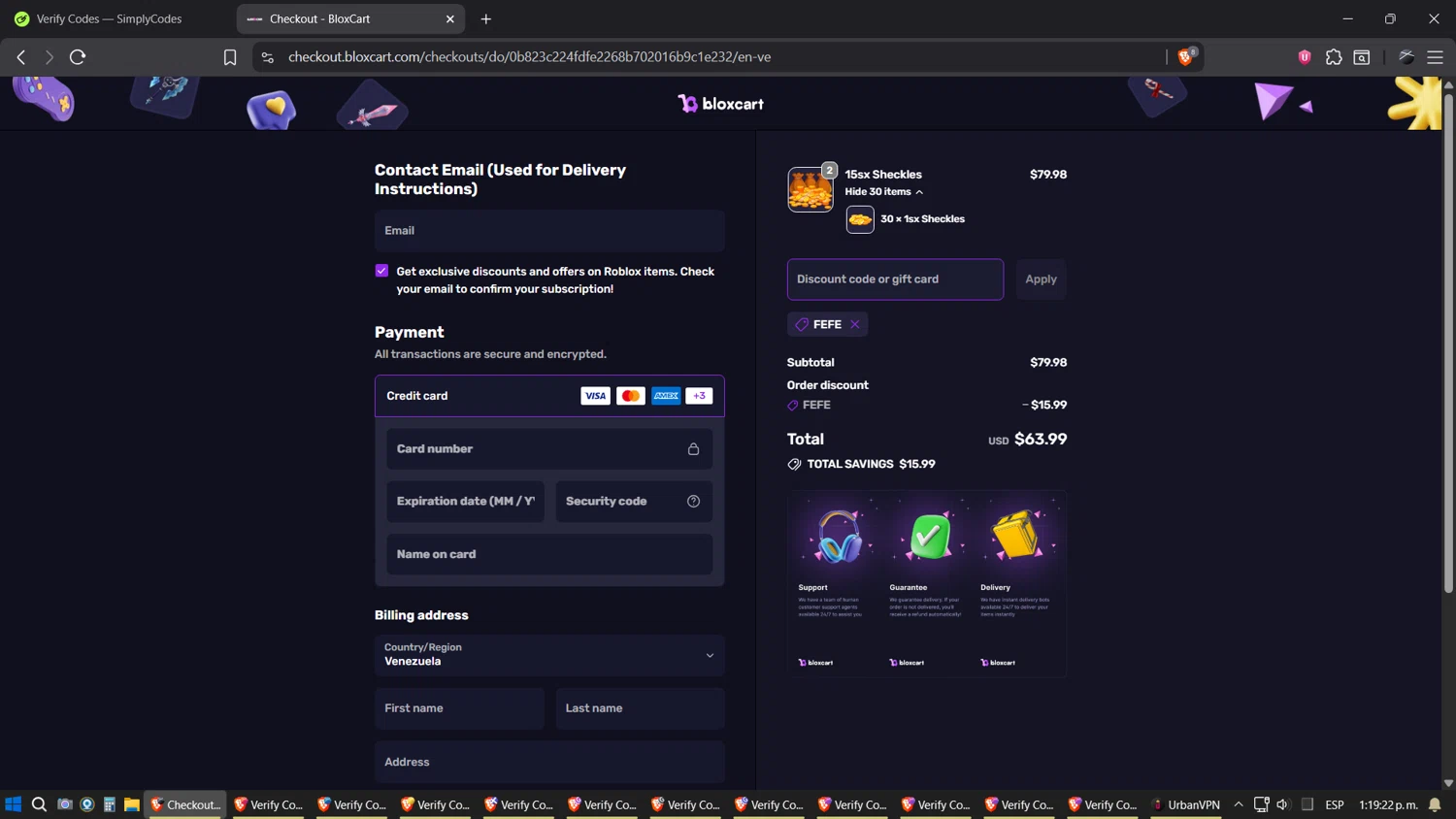This screenshot has height=819, width=1456.
Task: Open the tab search icon in the toolbar
Action: tap(1362, 57)
